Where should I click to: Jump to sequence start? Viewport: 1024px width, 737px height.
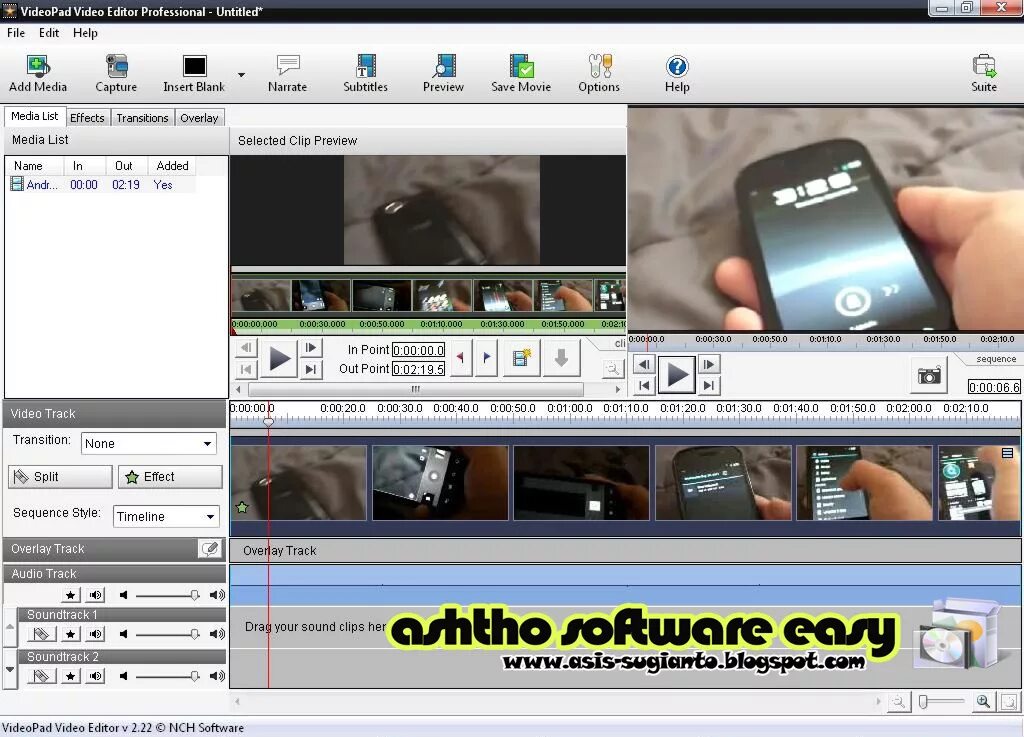click(x=644, y=385)
